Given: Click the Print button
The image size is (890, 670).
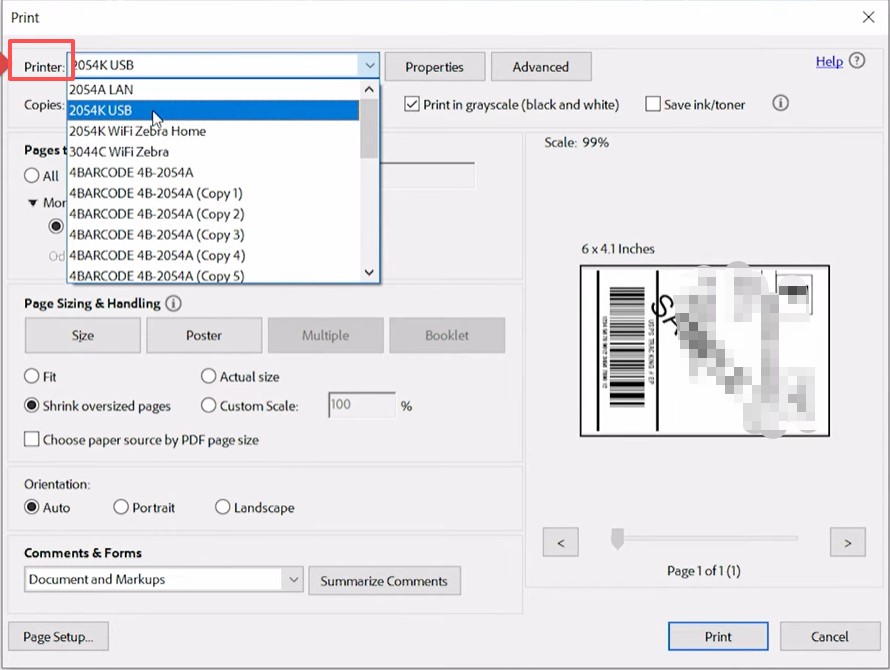Looking at the screenshot, I should [x=717, y=636].
